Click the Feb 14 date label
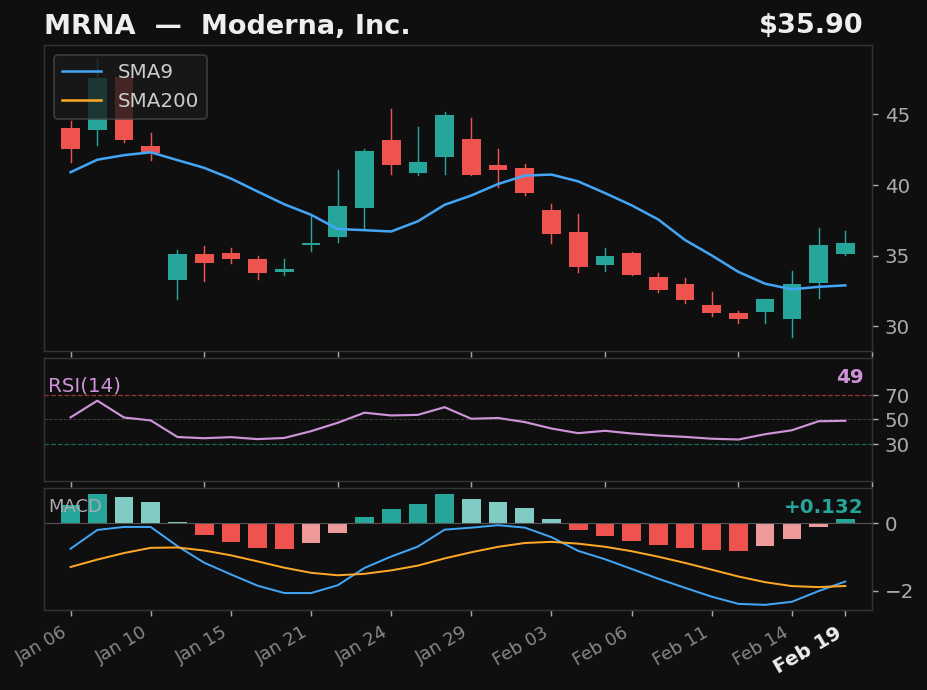Viewport: 927px width, 690px height. [x=759, y=645]
